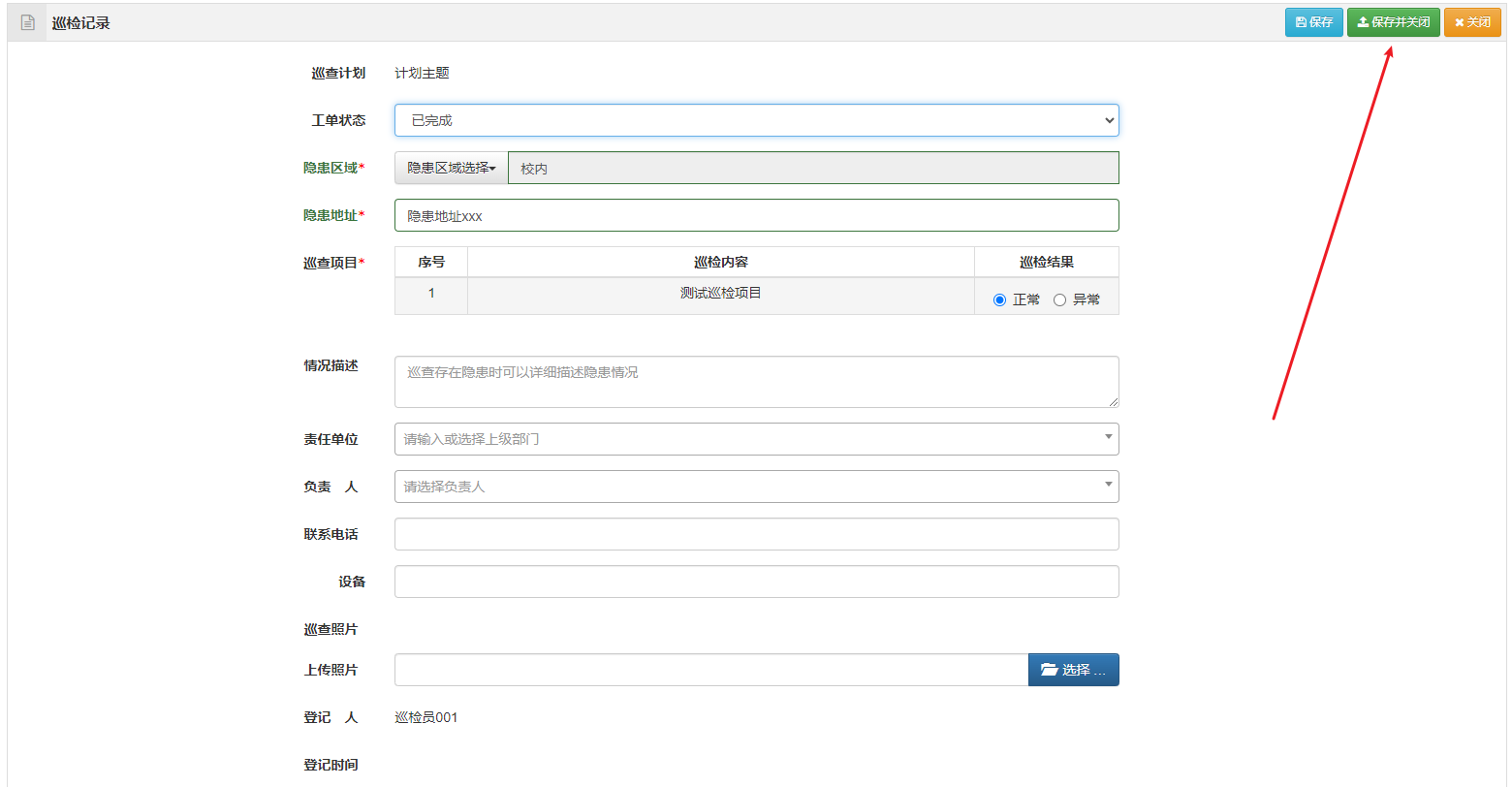
Task: Select the 正常 radio button
Action: pos(999,300)
